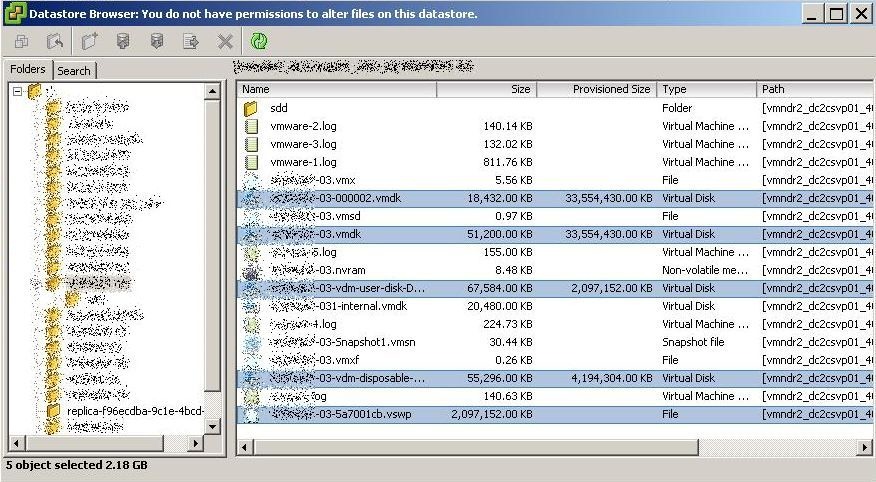Click the 224.73 KB size cell

tap(508, 324)
